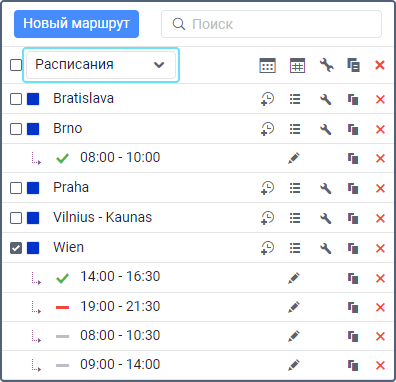Select the 08:00 - 10:00 schedule under Brno

(x=120, y=157)
